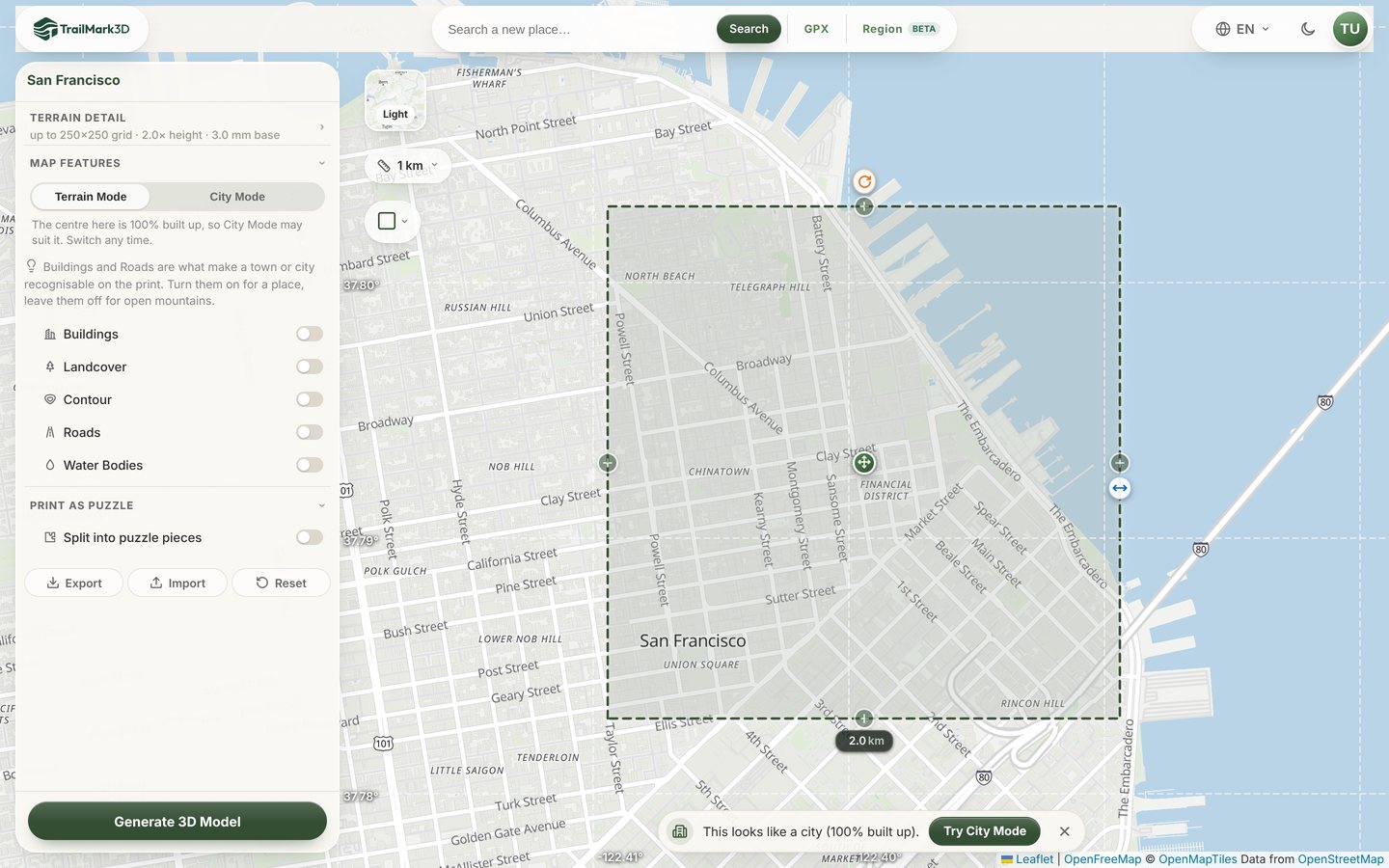
Task: Expand the Terrain Detail section
Action: (x=177, y=125)
